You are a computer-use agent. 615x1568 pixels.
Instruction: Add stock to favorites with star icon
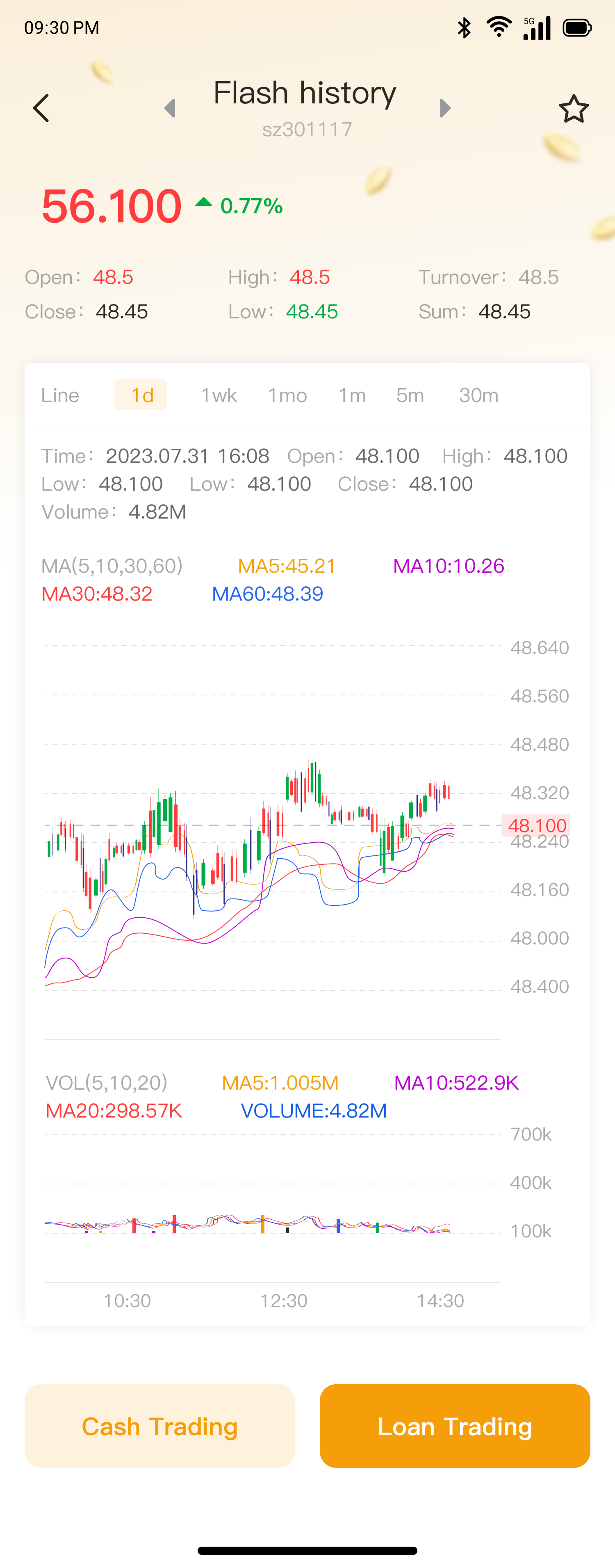coord(573,109)
